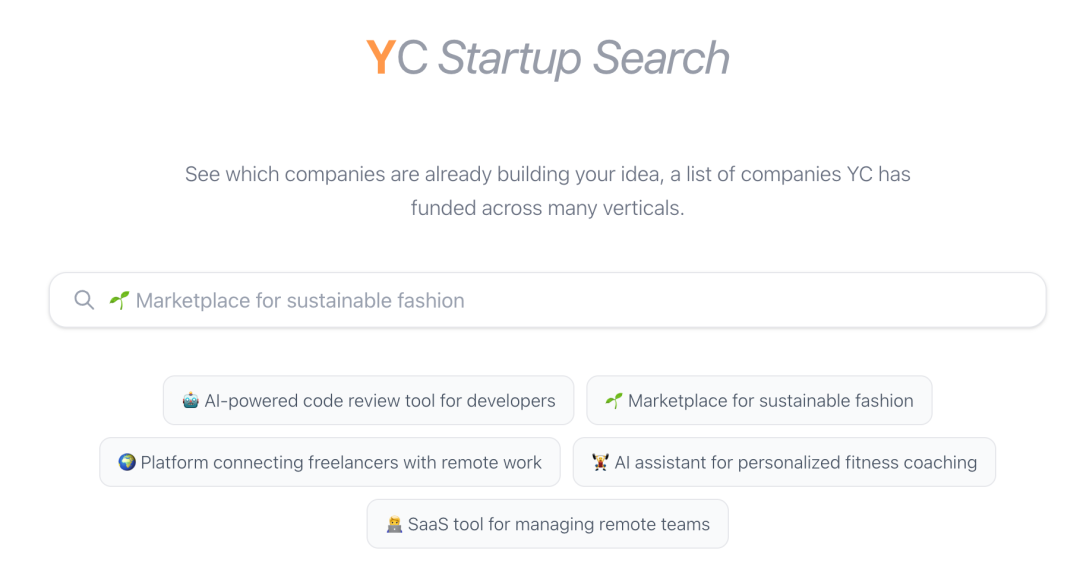Click the robot icon on the code review suggestion
Screen dimensions: 1080x576
click(x=193, y=400)
